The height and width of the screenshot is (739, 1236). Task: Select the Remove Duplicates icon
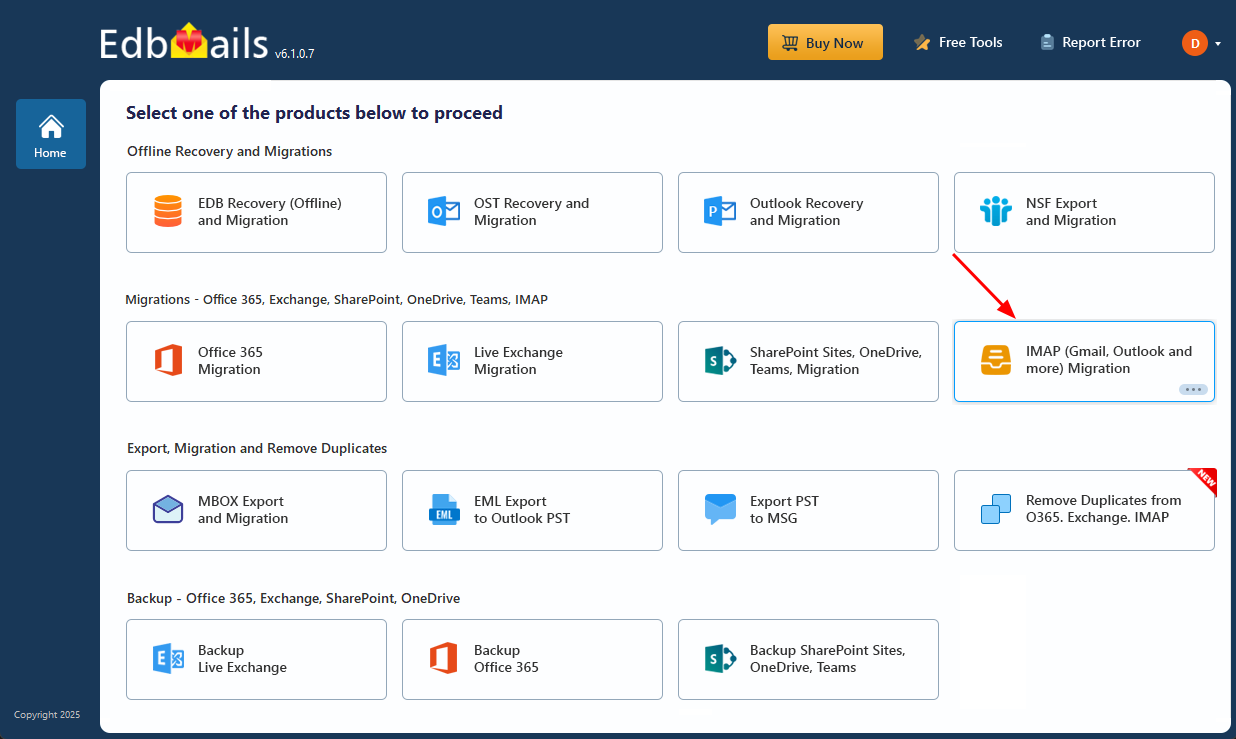[x=995, y=509]
